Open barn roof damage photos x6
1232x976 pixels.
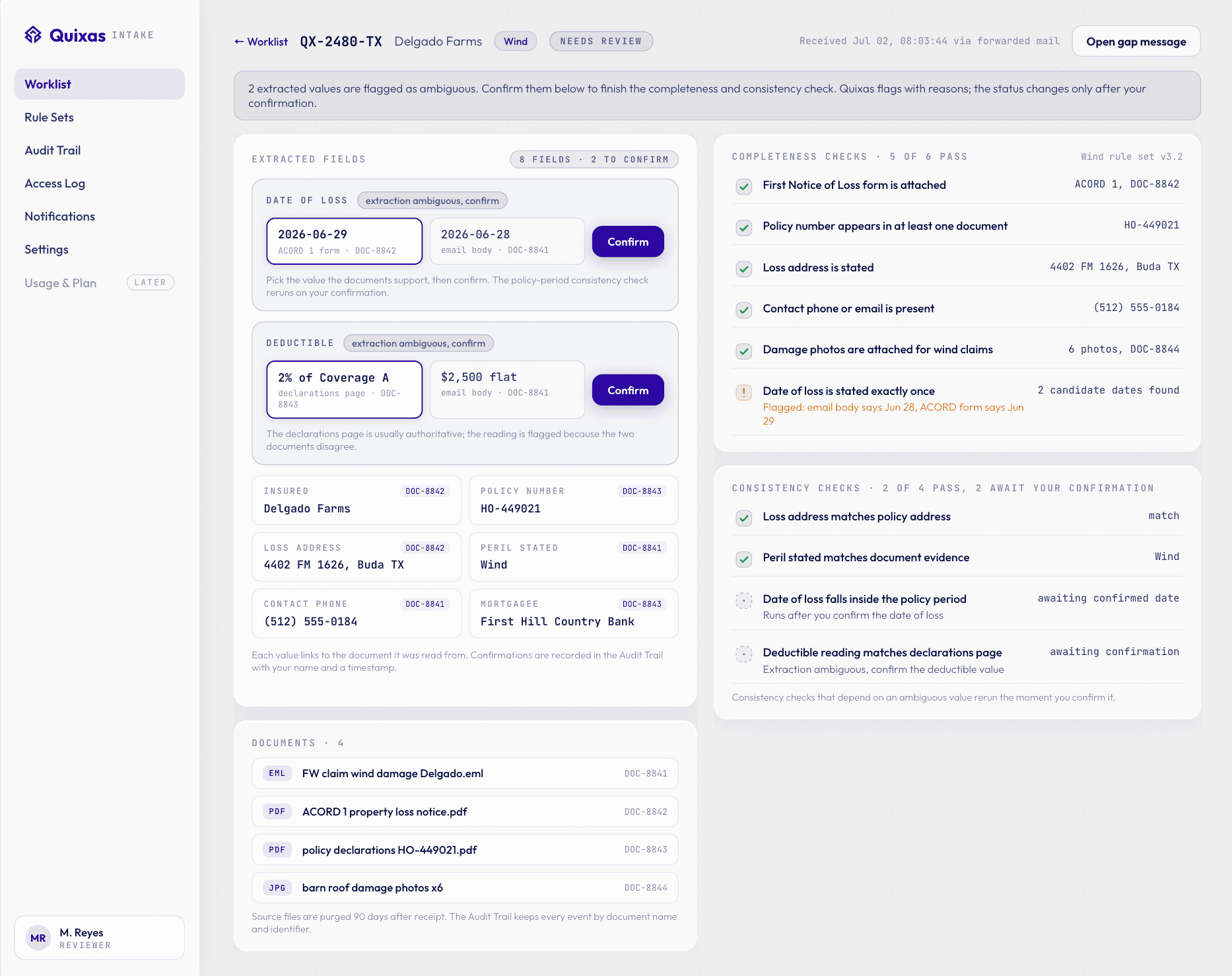465,888
